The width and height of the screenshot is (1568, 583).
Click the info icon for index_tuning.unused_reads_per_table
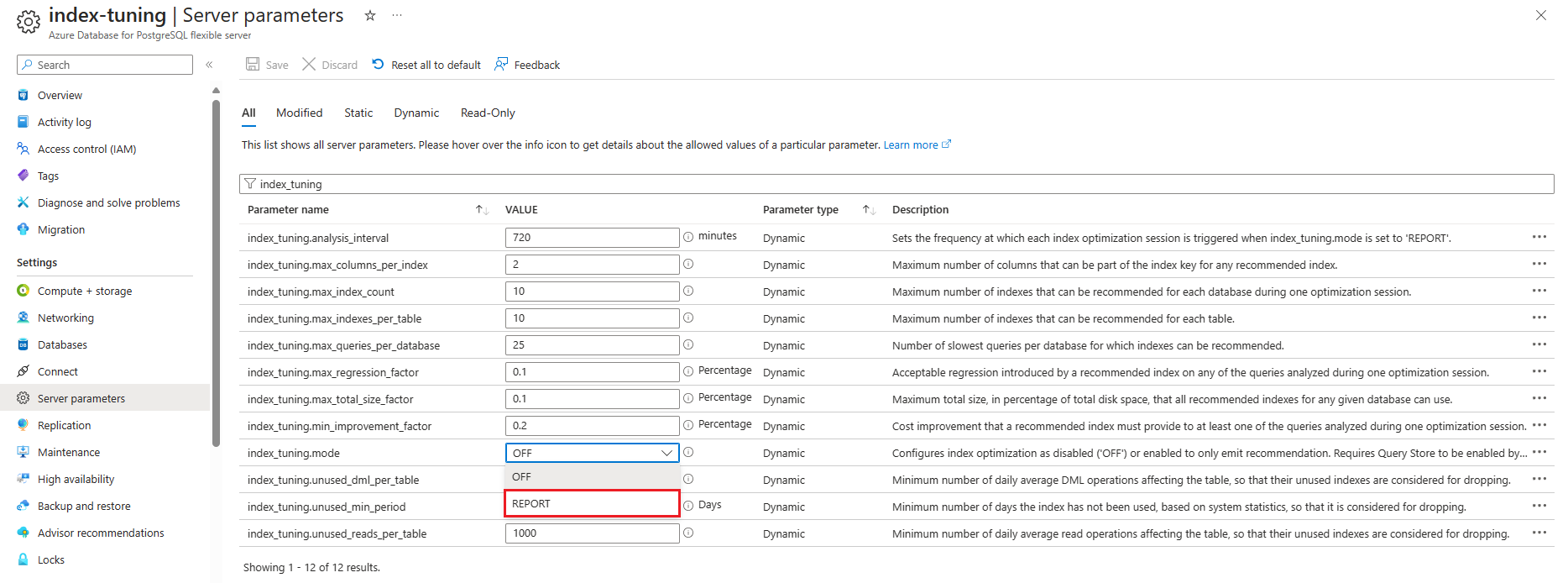pos(688,533)
